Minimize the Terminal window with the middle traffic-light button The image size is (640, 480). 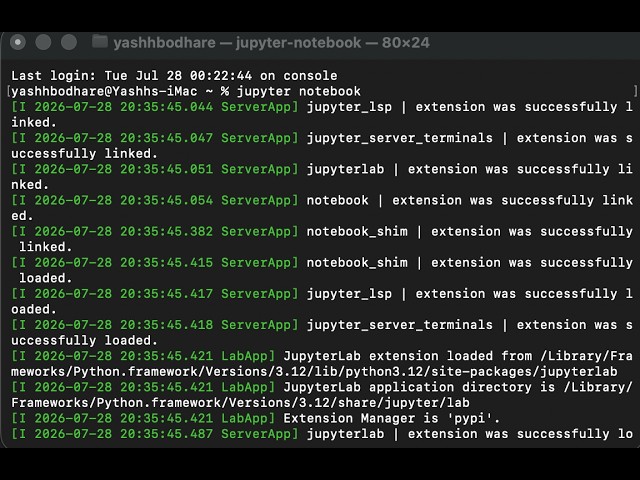pos(43,42)
